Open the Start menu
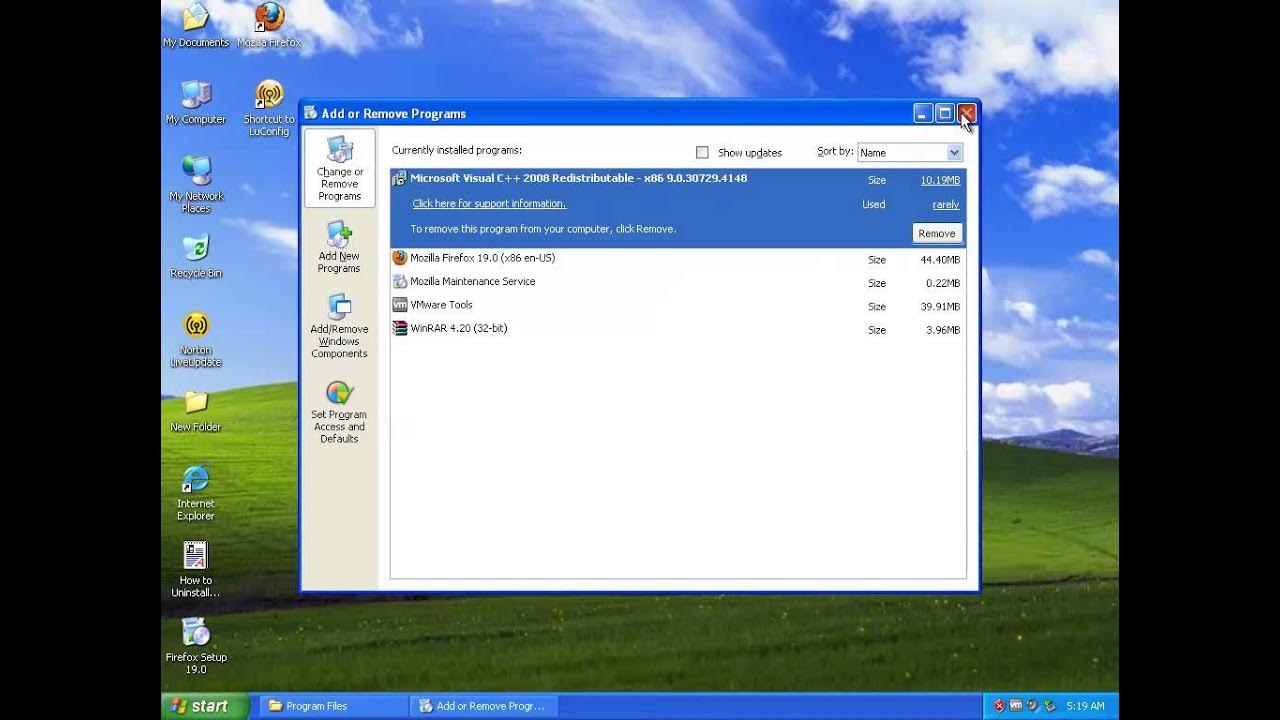The height and width of the screenshot is (720, 1280). point(205,706)
